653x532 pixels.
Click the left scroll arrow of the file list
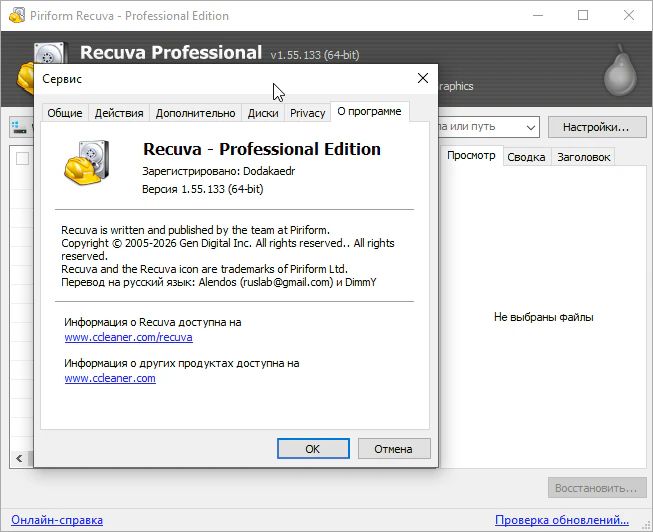point(19,459)
